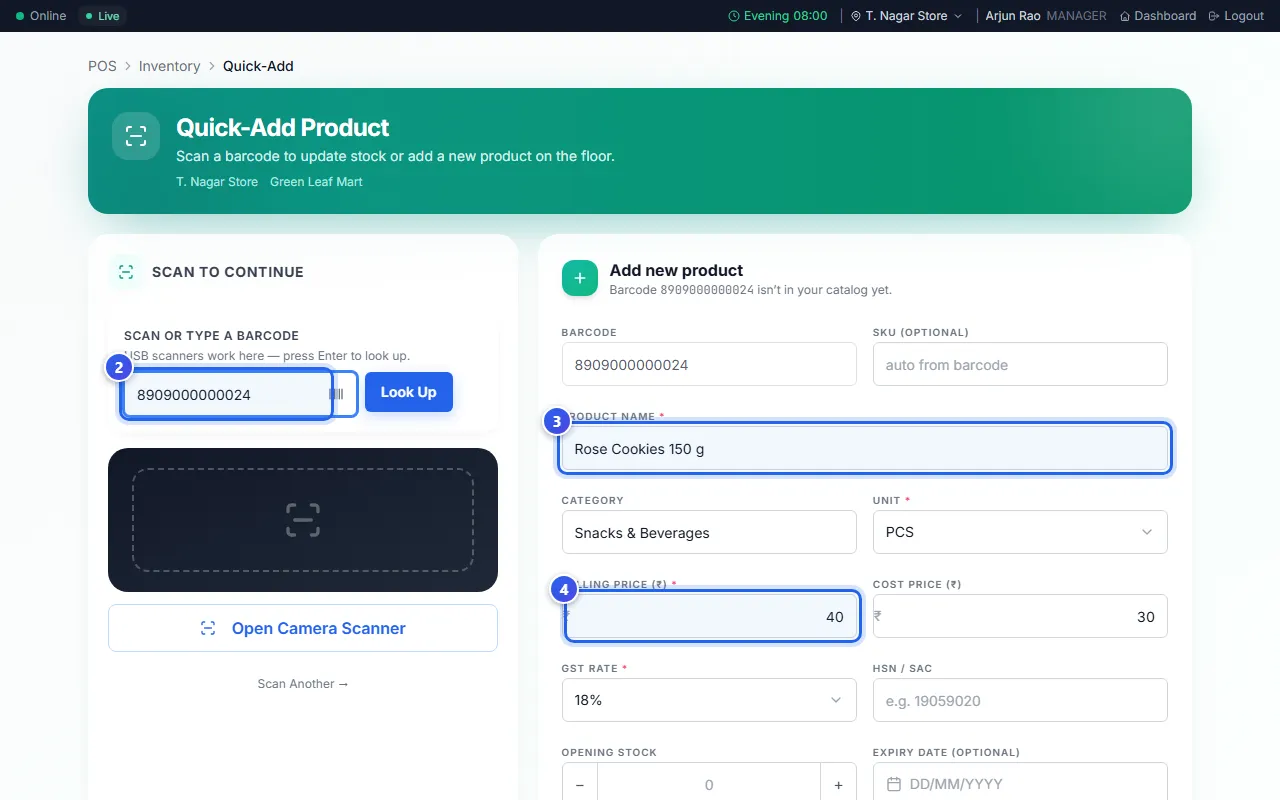
Task: Click Green Leaf Mart in the banner
Action: [x=316, y=182]
